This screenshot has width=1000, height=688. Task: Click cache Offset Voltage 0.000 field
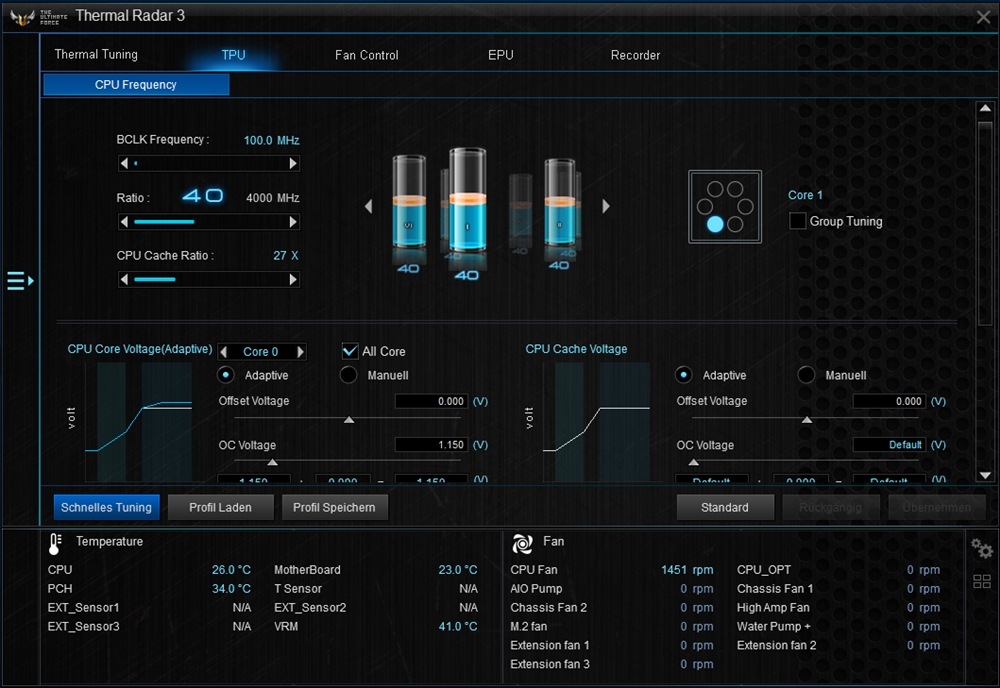coord(890,401)
